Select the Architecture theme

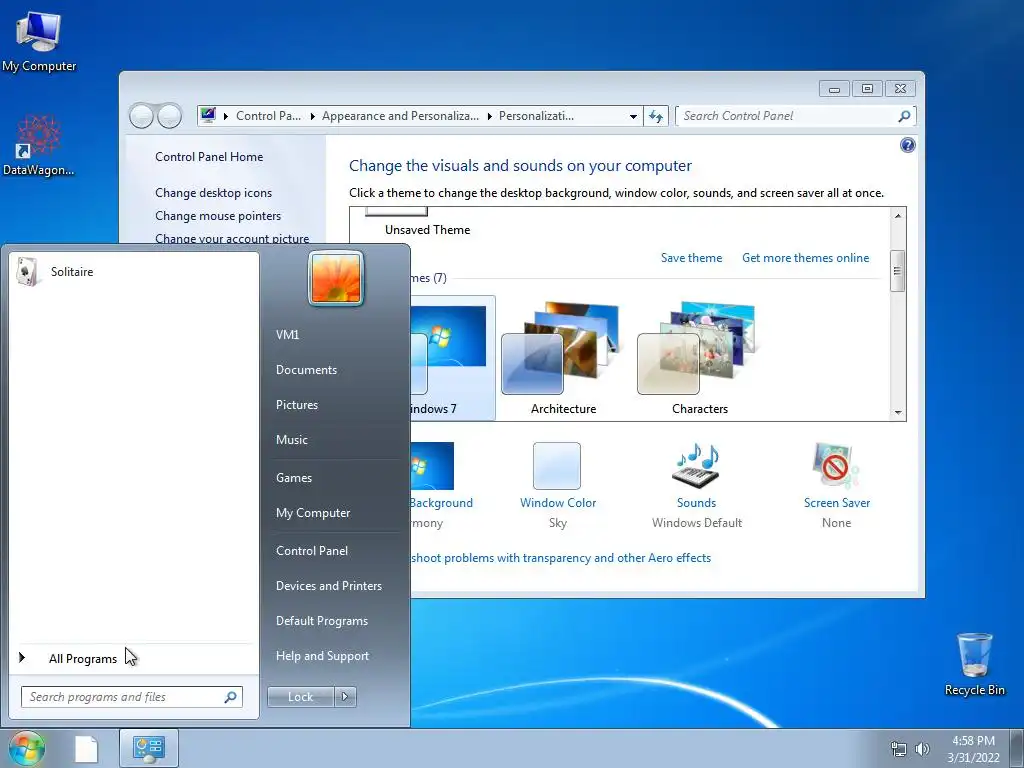[563, 358]
